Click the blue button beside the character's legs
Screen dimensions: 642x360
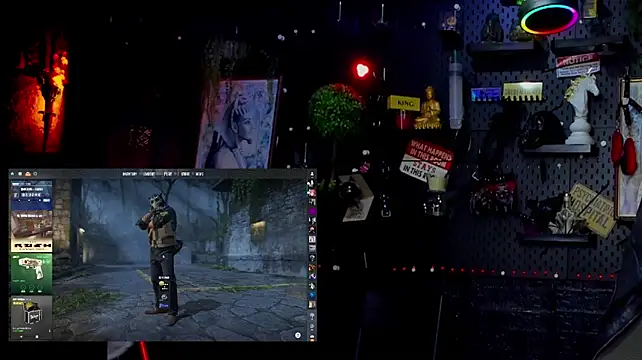(163, 306)
